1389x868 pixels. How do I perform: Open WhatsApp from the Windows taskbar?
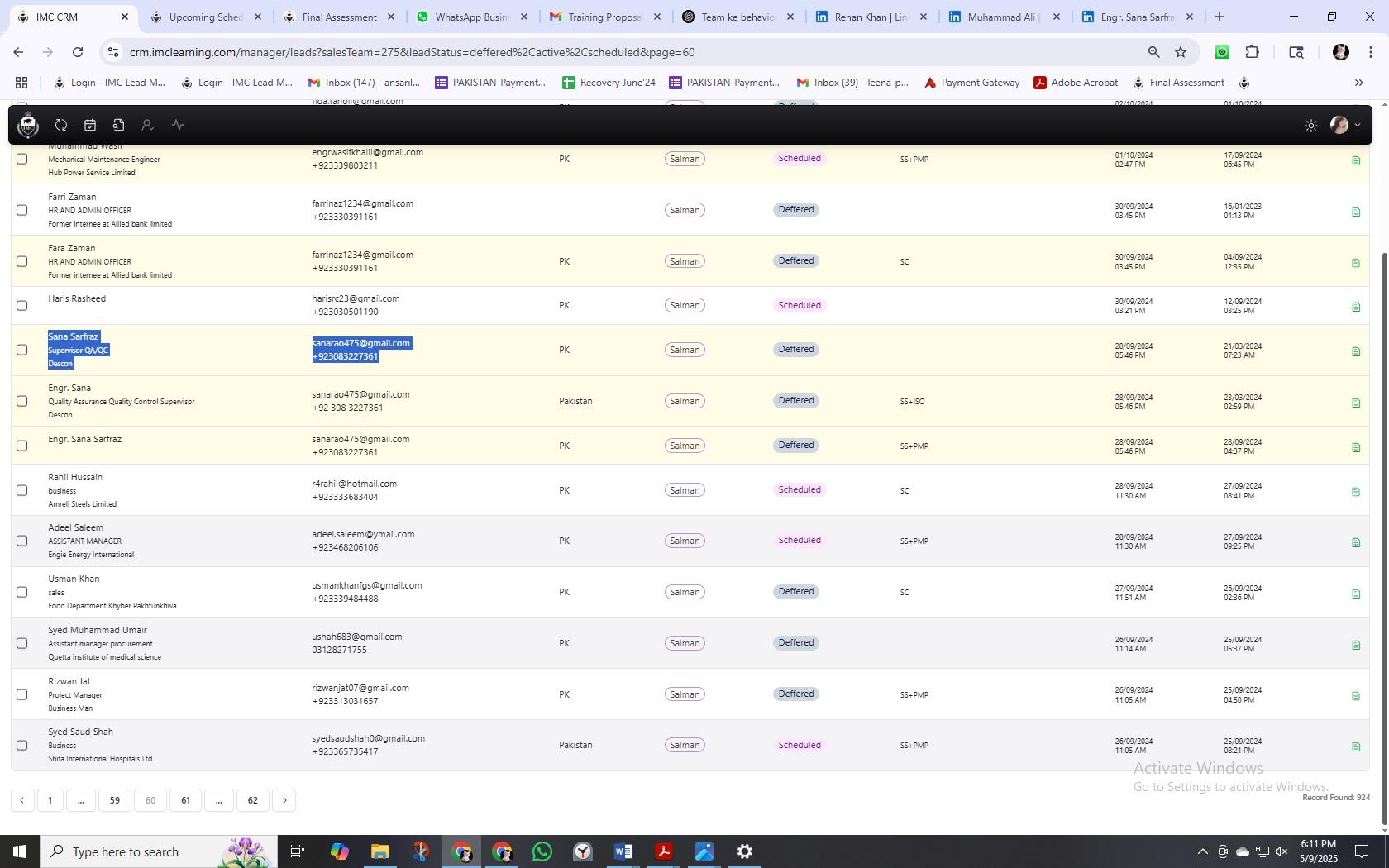click(542, 851)
